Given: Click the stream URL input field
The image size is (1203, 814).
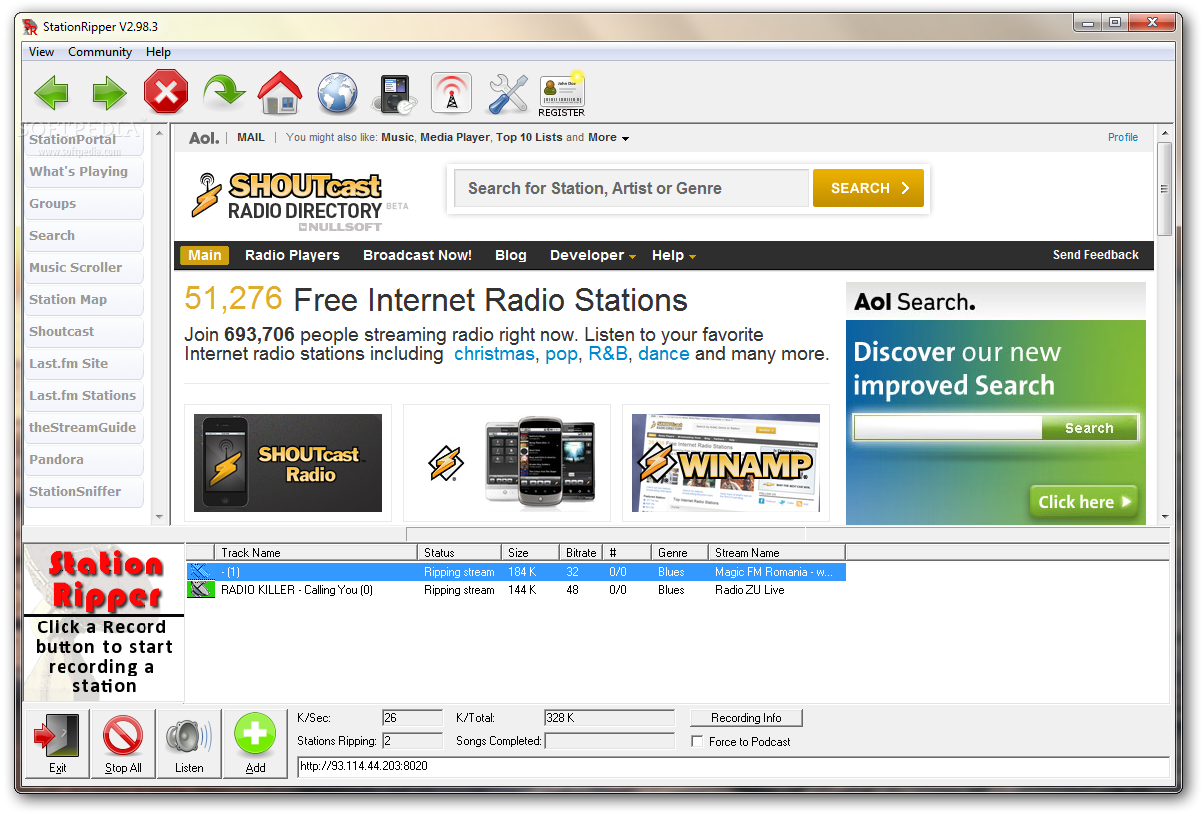Looking at the screenshot, I should [x=733, y=767].
